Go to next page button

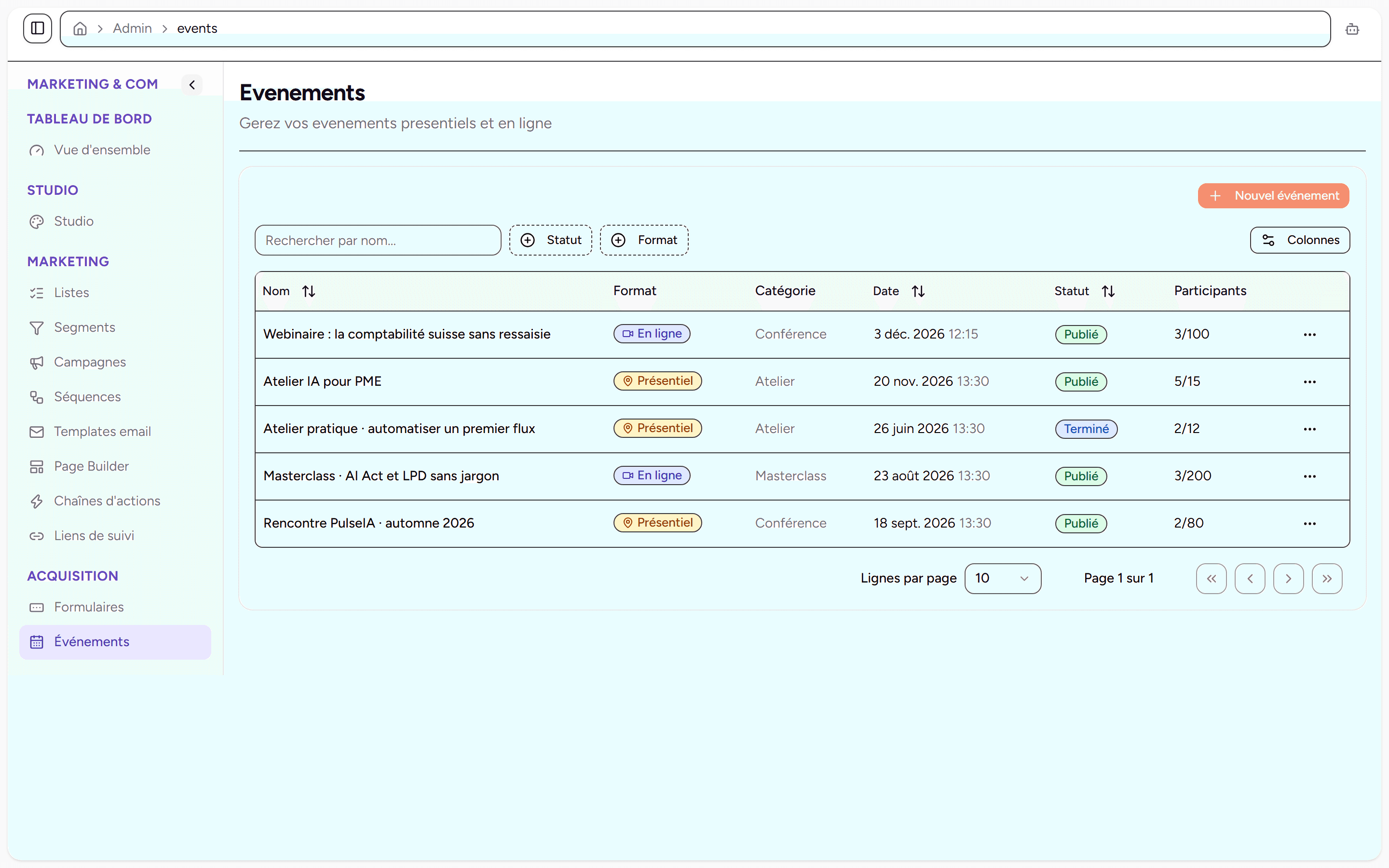[1288, 579]
